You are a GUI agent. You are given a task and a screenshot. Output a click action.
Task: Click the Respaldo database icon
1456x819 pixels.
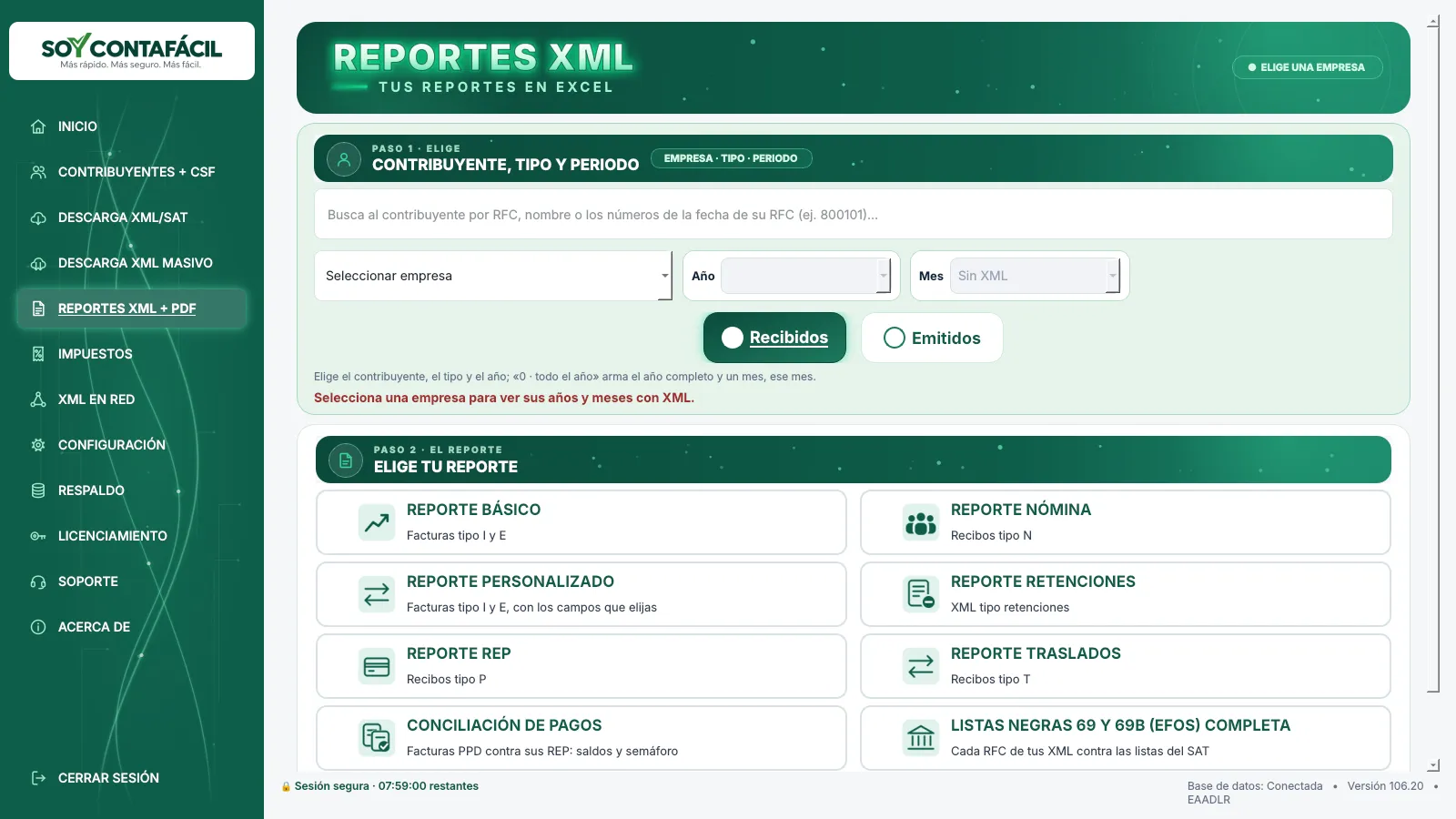(x=38, y=490)
